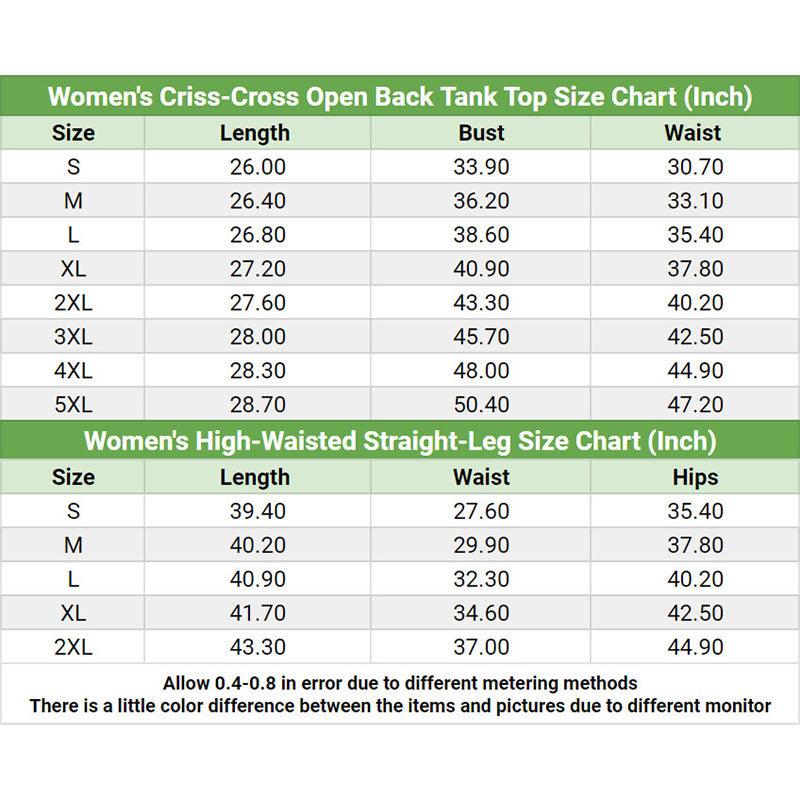The image size is (800, 800).
Task: Select the Hips column header
Action: (x=695, y=477)
